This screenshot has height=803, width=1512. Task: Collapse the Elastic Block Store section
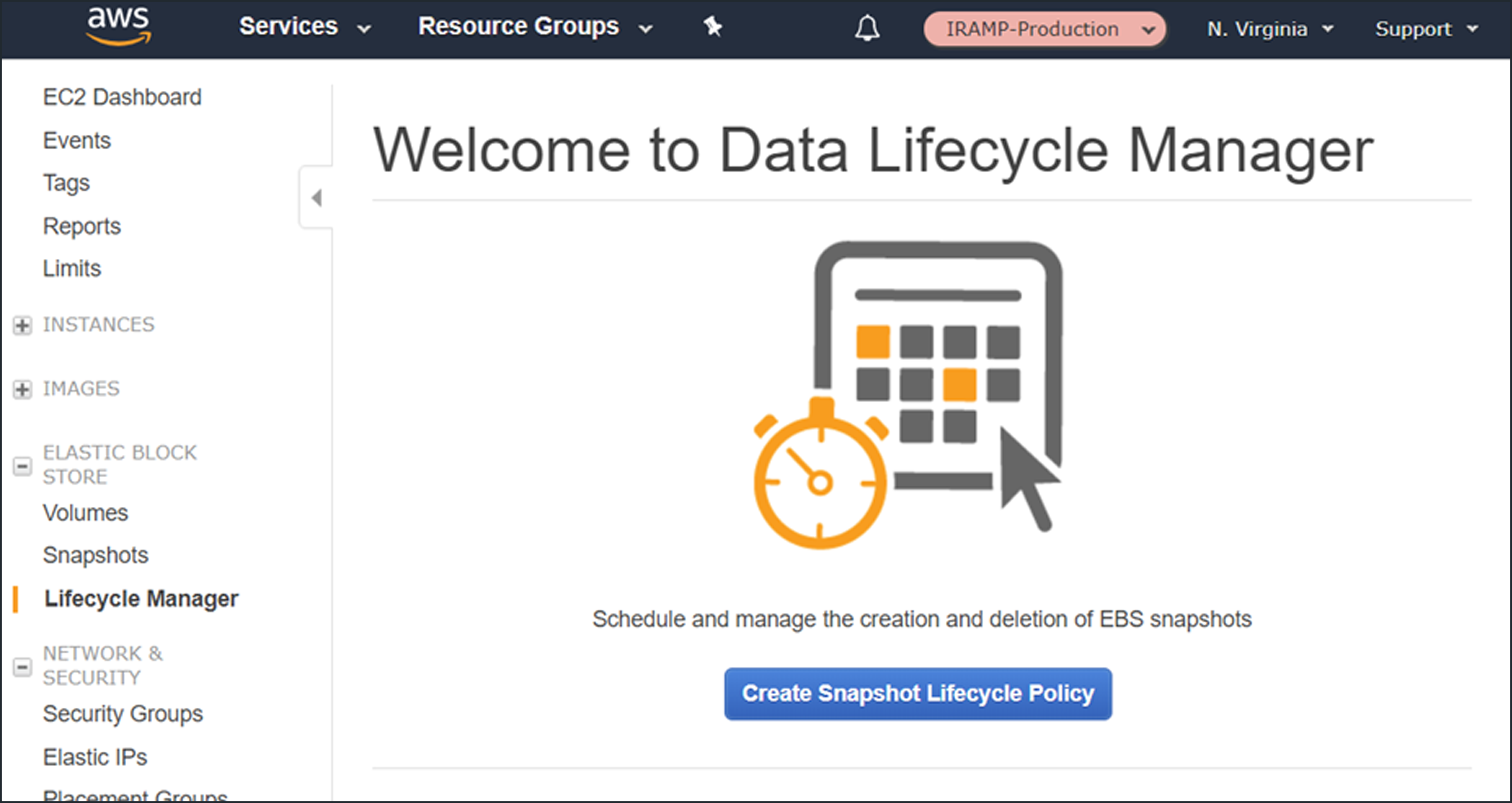point(22,466)
